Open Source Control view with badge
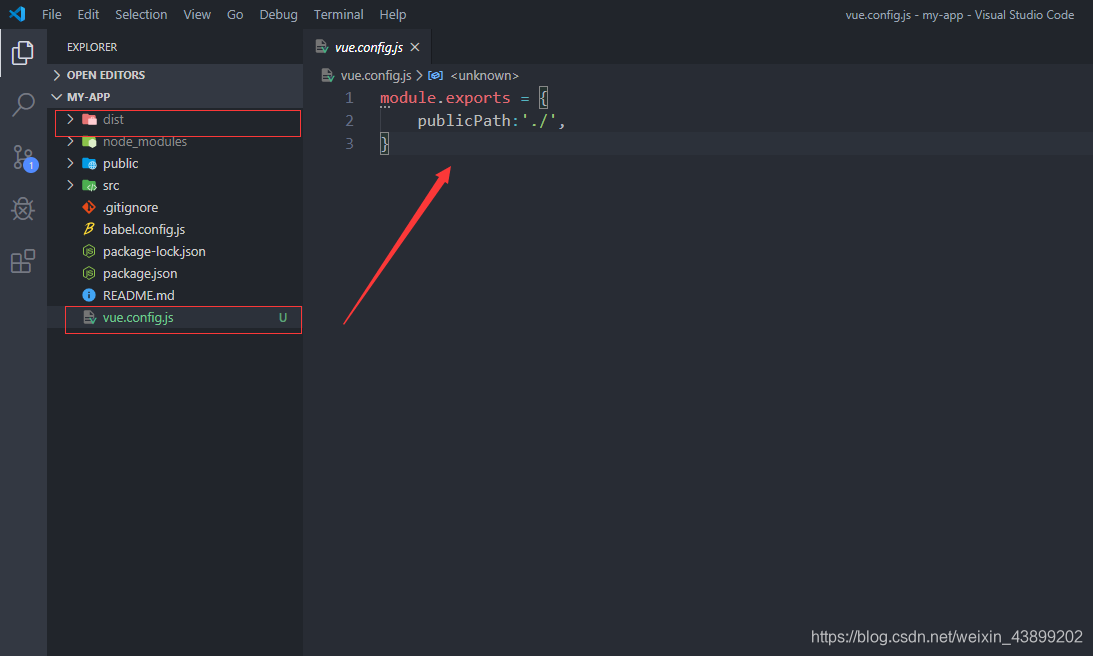 point(24,158)
